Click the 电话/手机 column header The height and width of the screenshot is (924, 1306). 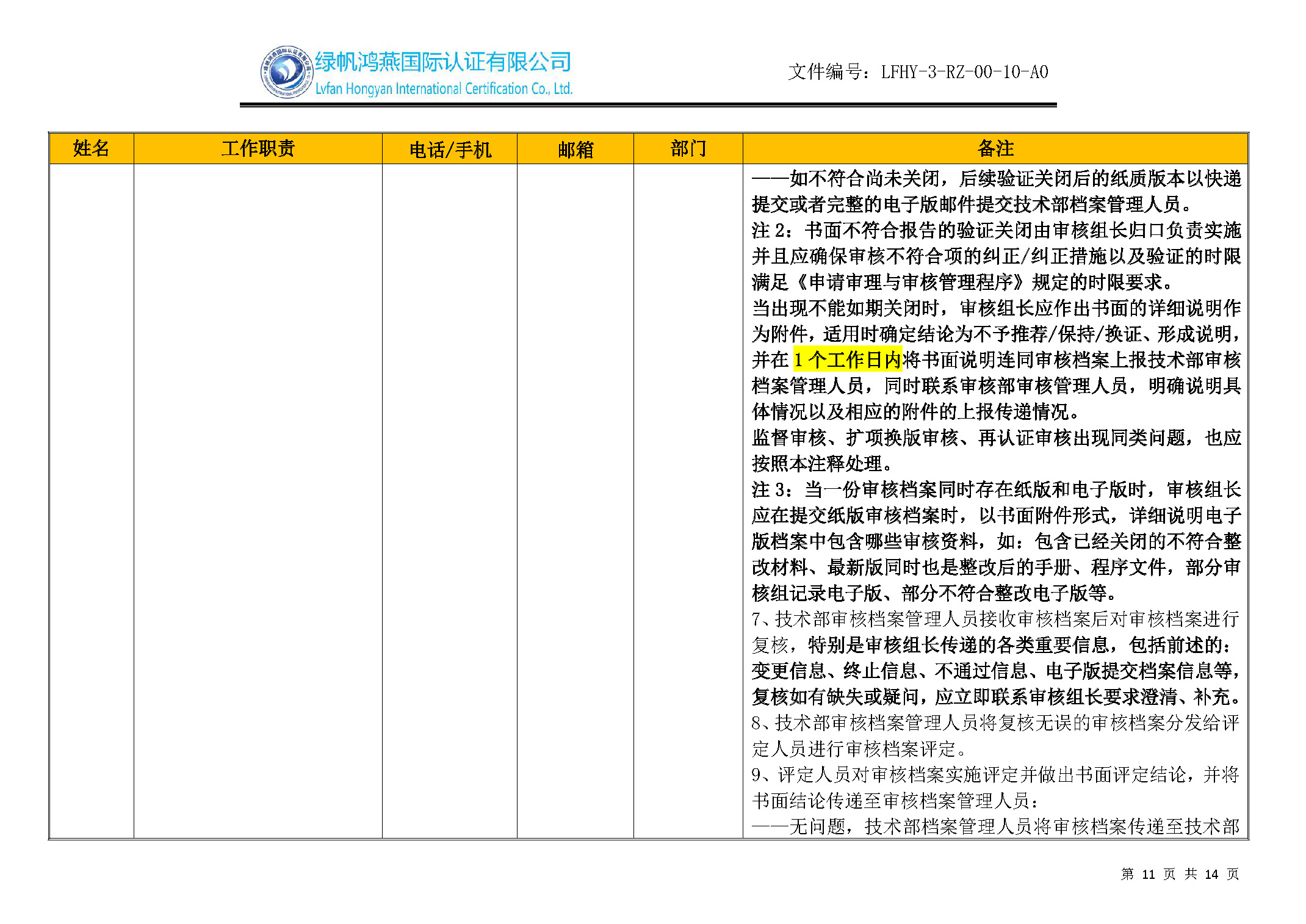(450, 150)
